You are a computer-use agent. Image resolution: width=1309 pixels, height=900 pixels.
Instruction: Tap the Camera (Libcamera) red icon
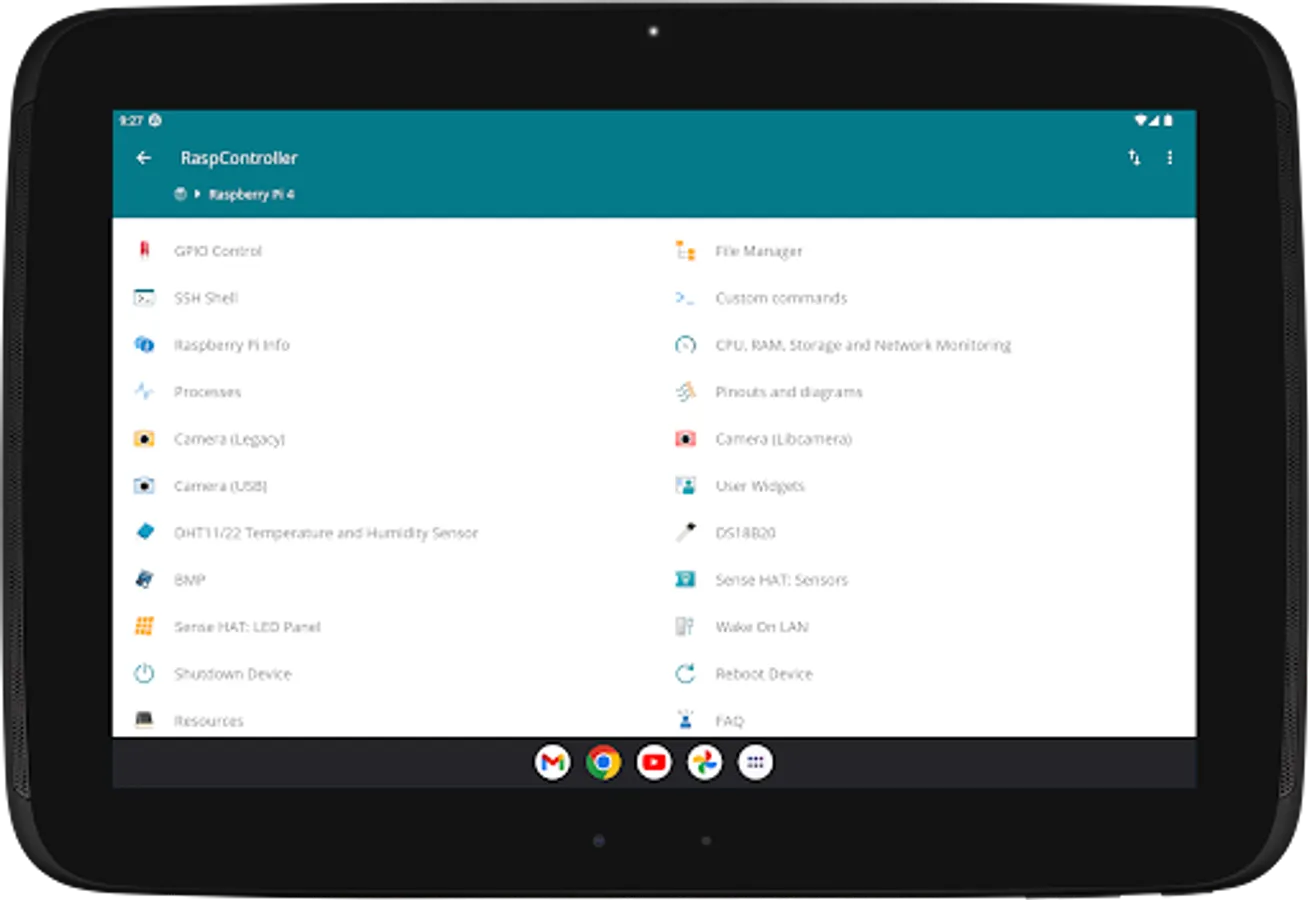coord(685,439)
